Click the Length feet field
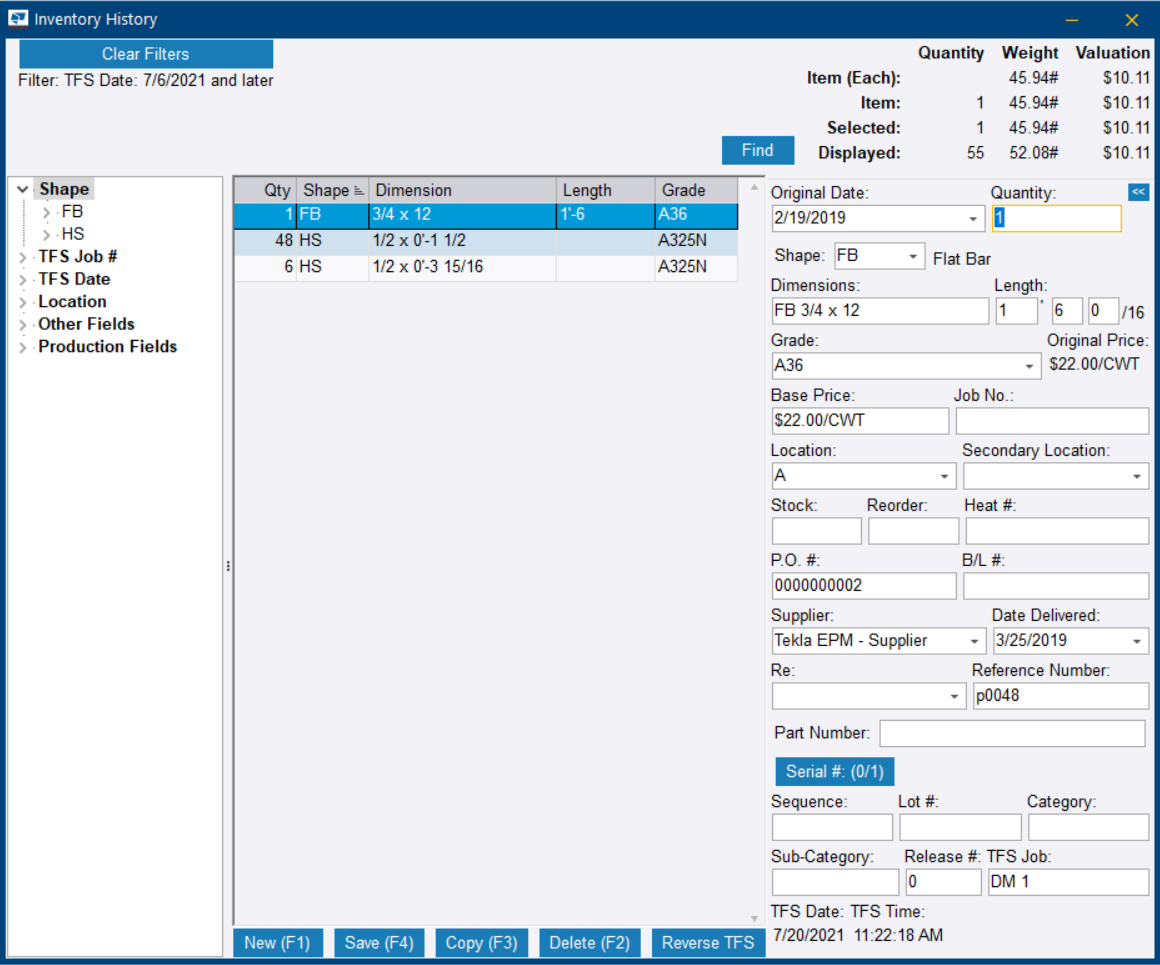Viewport: 1160px width, 965px height. (1016, 311)
